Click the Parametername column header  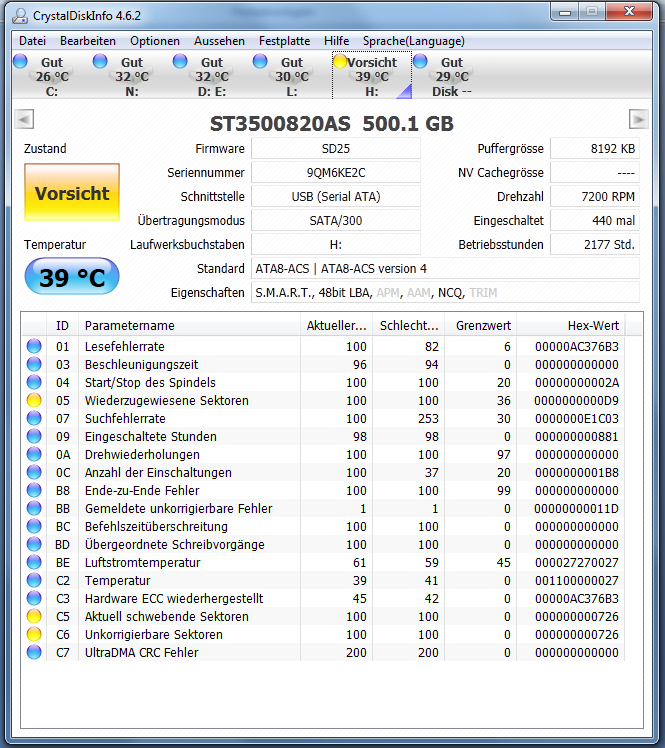[x=189, y=325]
